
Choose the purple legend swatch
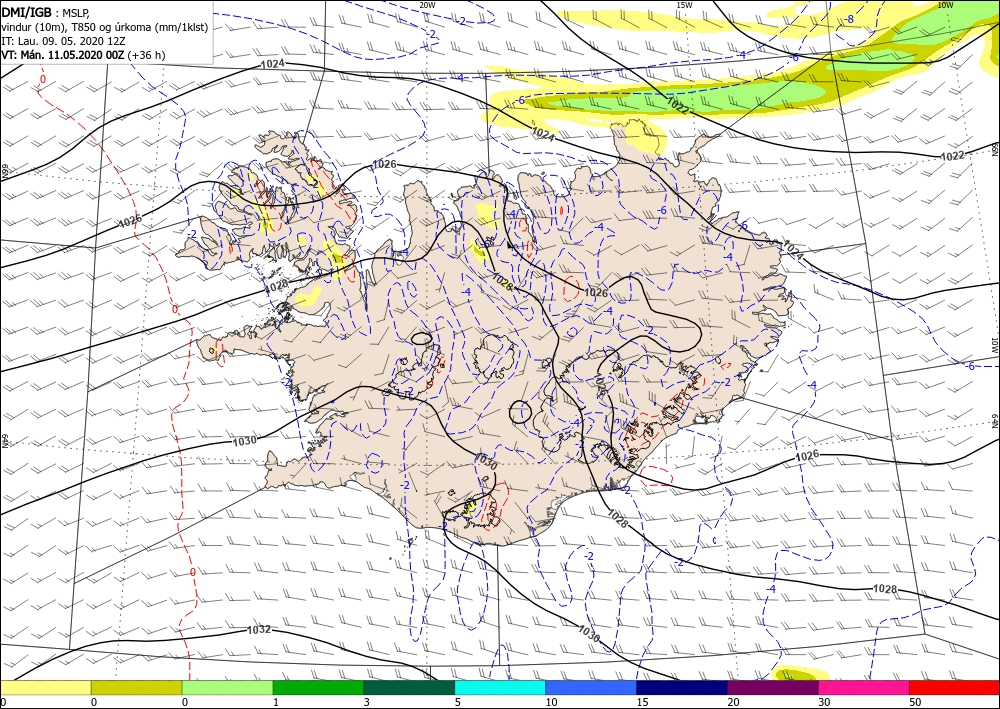click(x=772, y=687)
